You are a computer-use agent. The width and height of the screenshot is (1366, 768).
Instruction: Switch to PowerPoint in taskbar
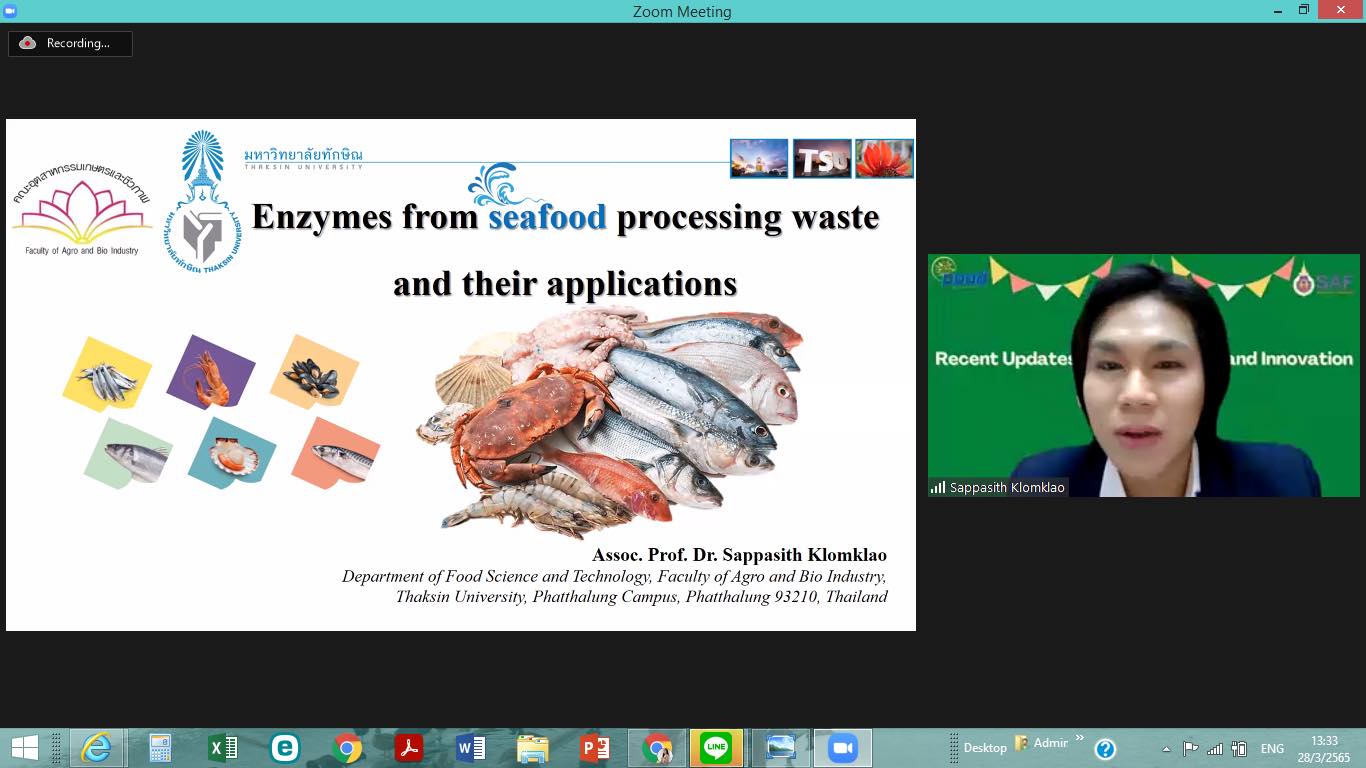(595, 748)
